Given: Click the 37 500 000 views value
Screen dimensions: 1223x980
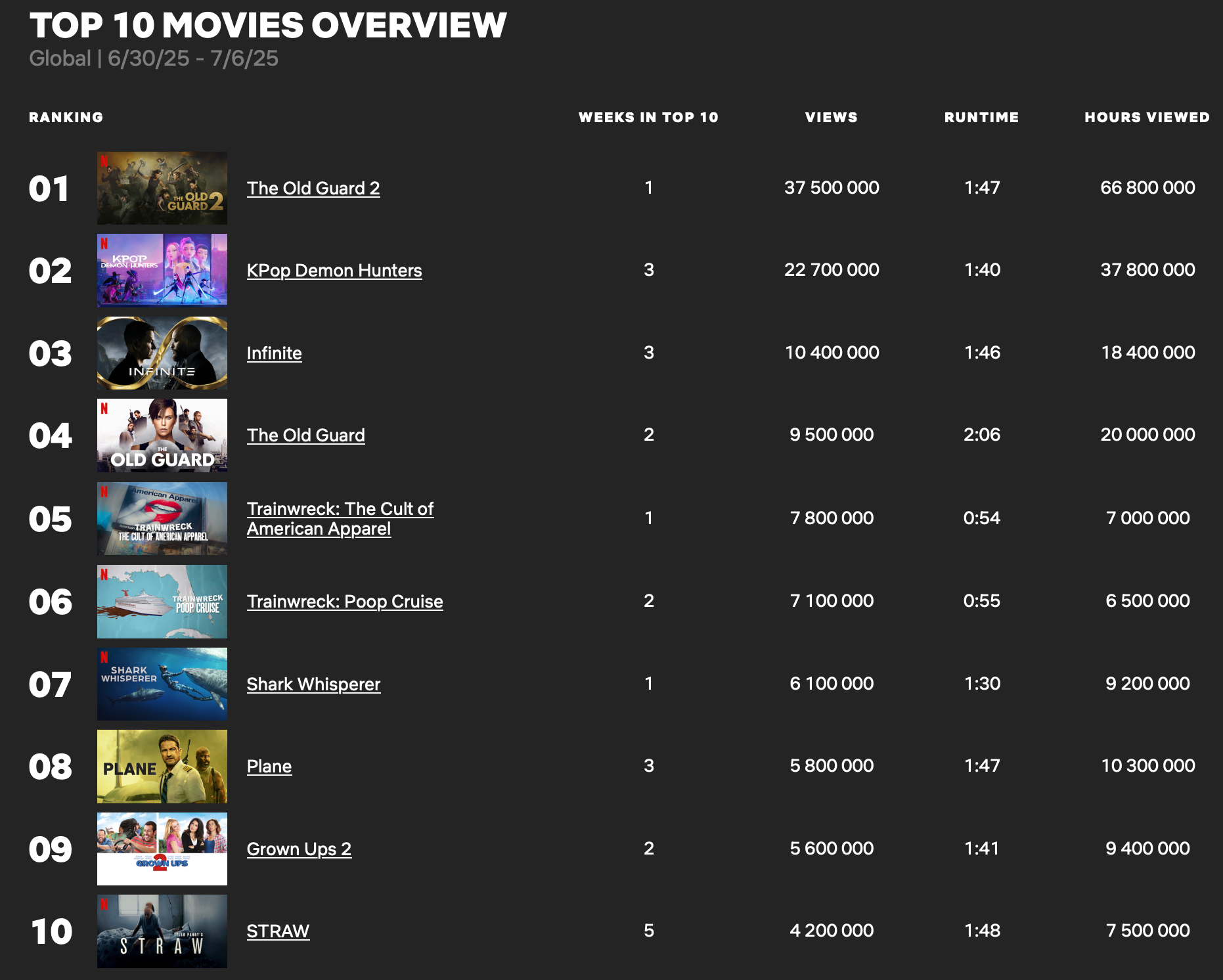Looking at the screenshot, I should tap(832, 188).
